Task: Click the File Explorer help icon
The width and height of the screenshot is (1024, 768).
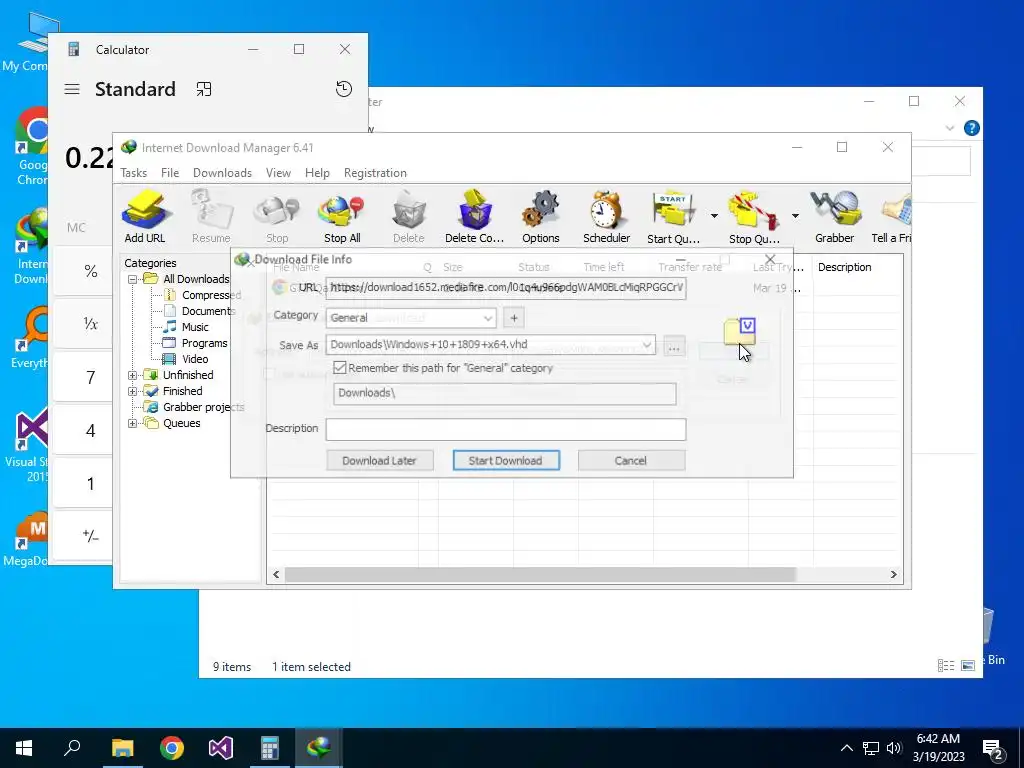Action: [971, 128]
